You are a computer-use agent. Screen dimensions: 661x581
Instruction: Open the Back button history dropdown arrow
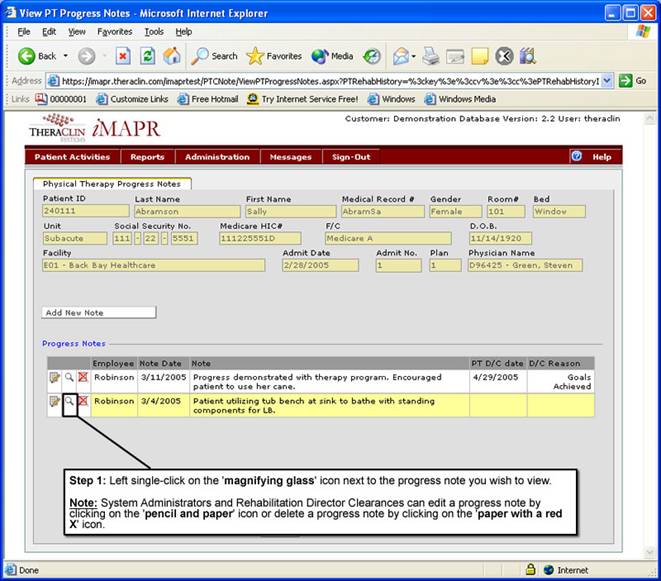point(66,56)
